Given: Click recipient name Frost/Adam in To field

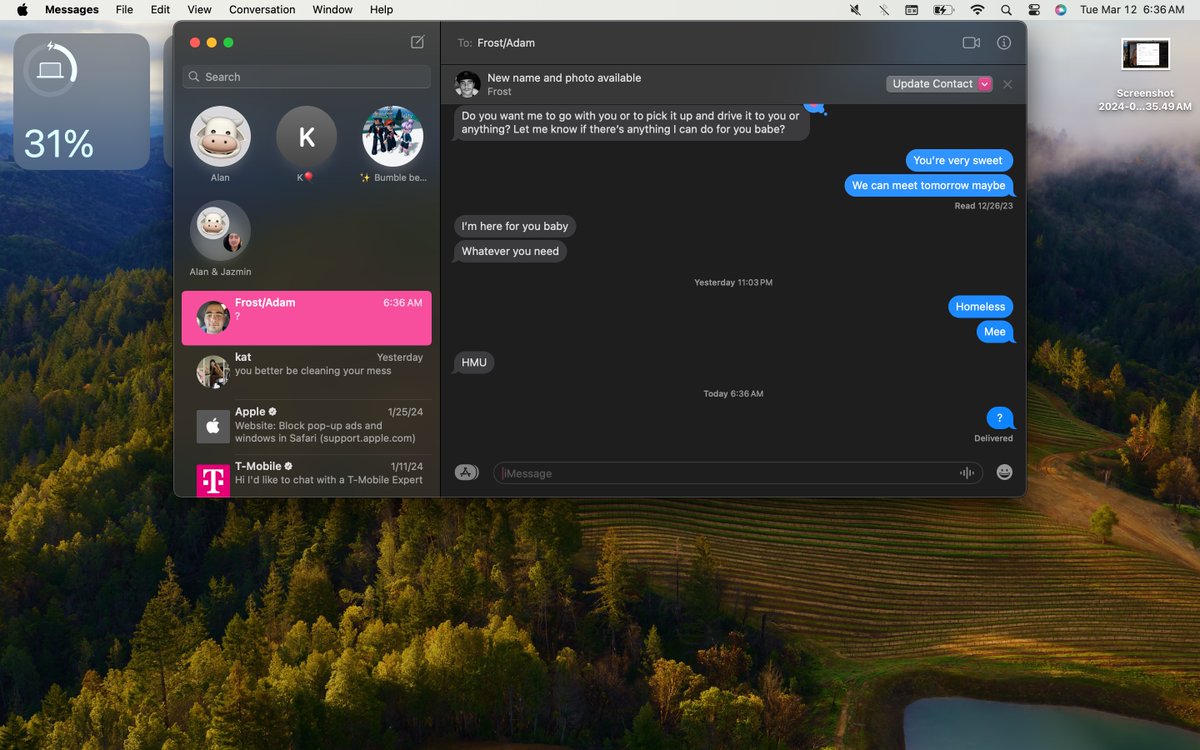Looking at the screenshot, I should tap(506, 43).
